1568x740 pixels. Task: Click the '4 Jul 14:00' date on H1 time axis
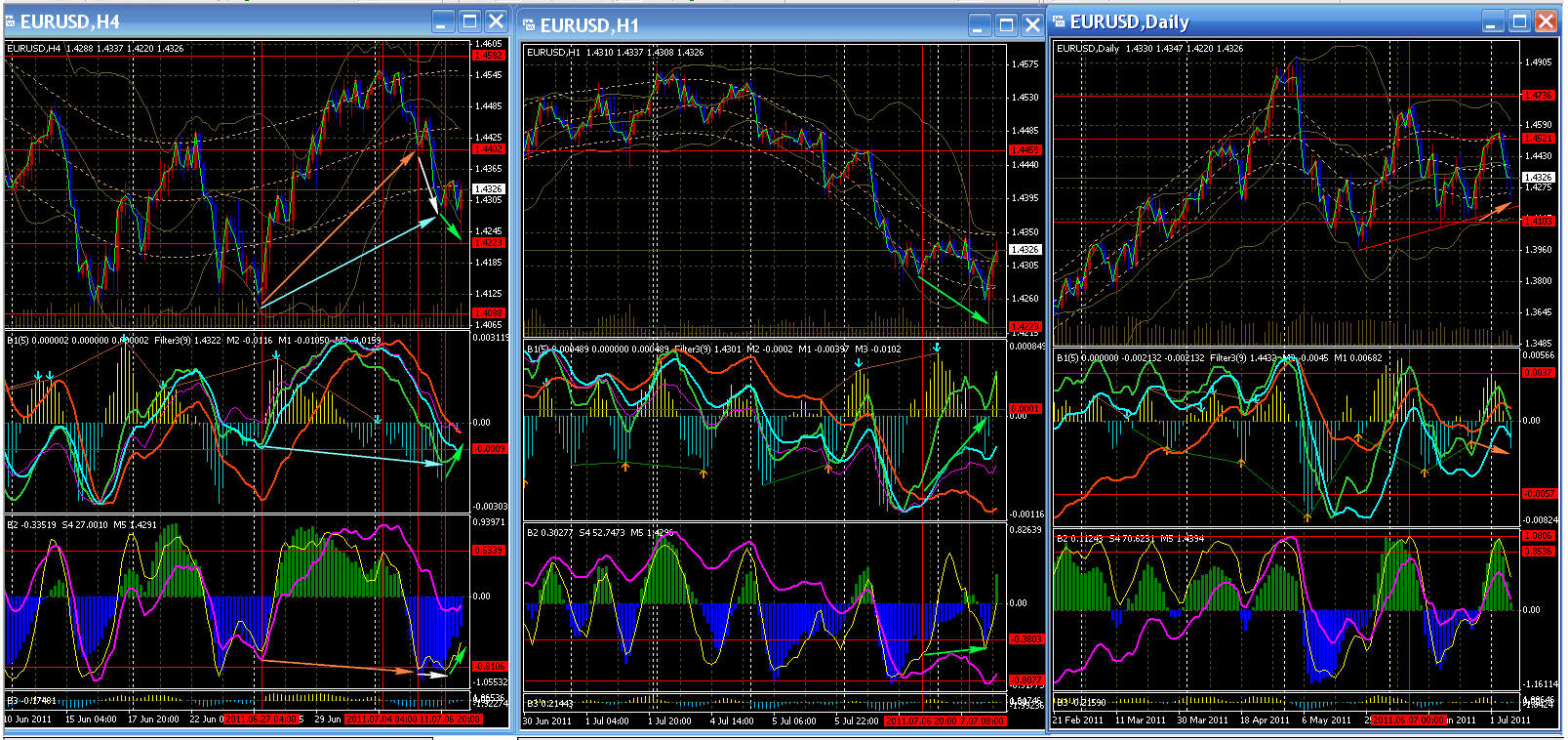732,720
